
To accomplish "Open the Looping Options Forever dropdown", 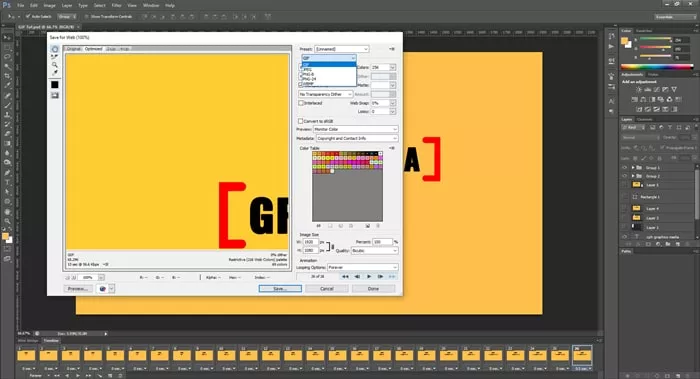I will (x=362, y=267).
